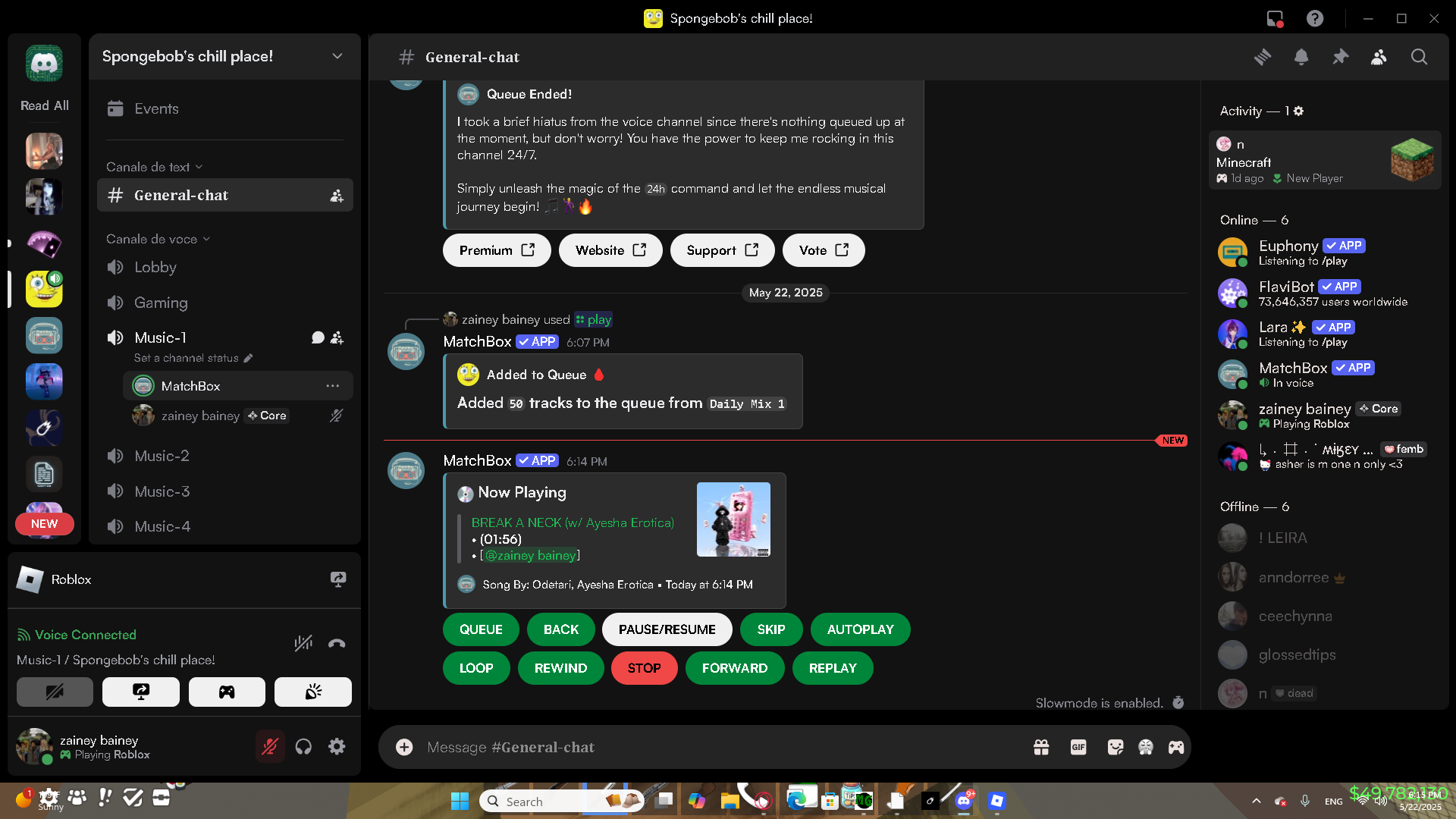Viewport: 1456px width, 819px height.
Task: Click PAUSE/RESUME playback button
Action: point(667,629)
